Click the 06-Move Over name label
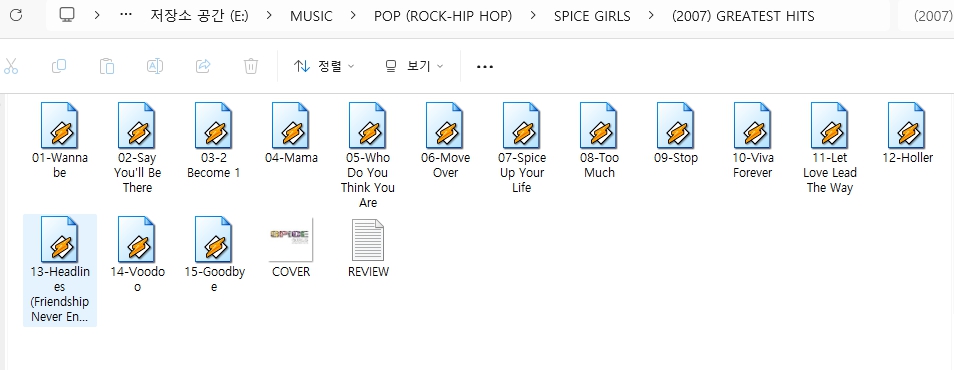954x370 pixels. point(445,165)
